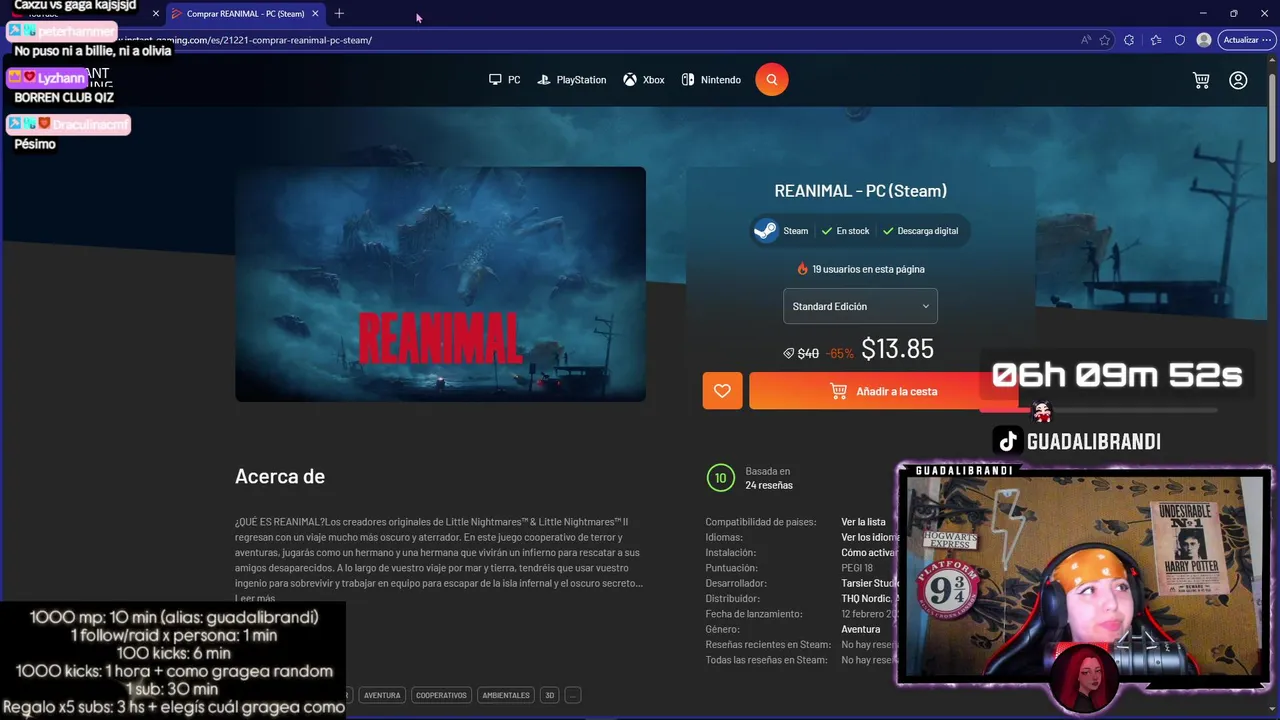Expand the tags with the ellipsis chip
This screenshot has height=720, width=1280.
(573, 695)
